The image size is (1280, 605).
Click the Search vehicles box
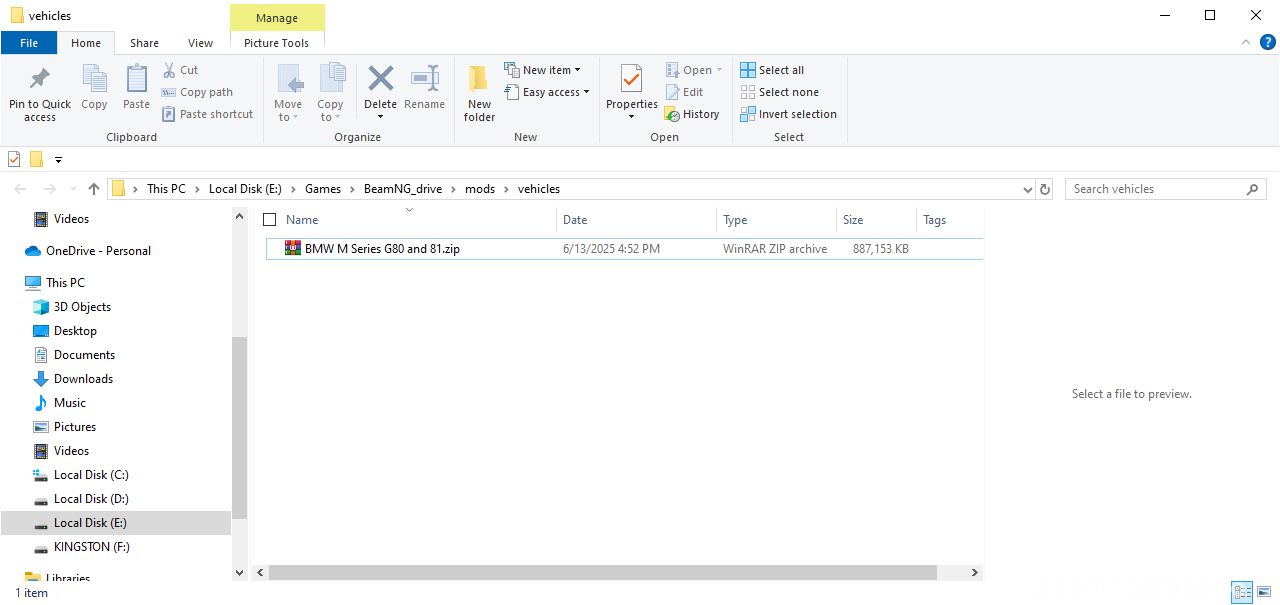[1165, 189]
